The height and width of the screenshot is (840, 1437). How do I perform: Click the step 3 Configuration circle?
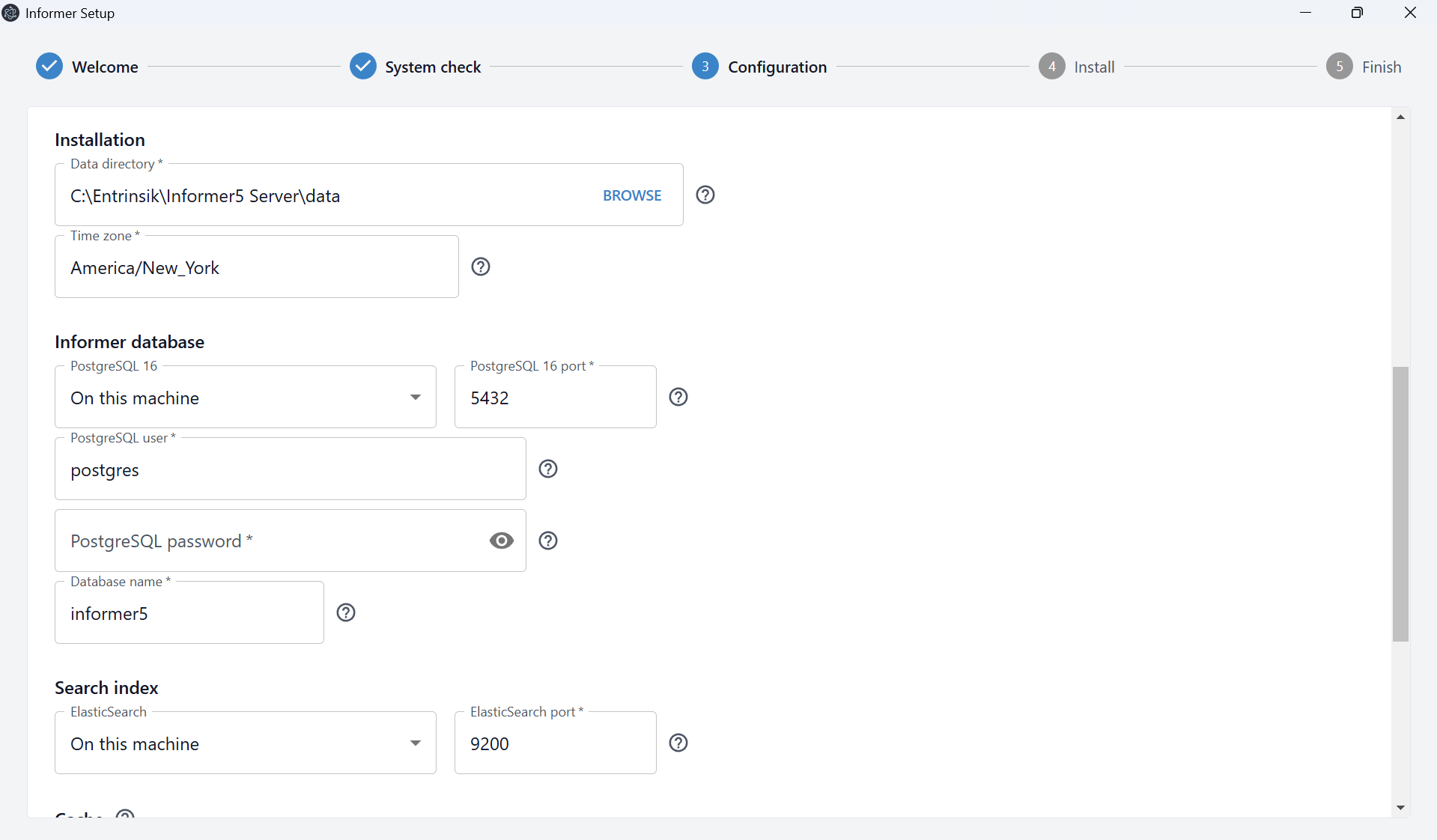[705, 67]
